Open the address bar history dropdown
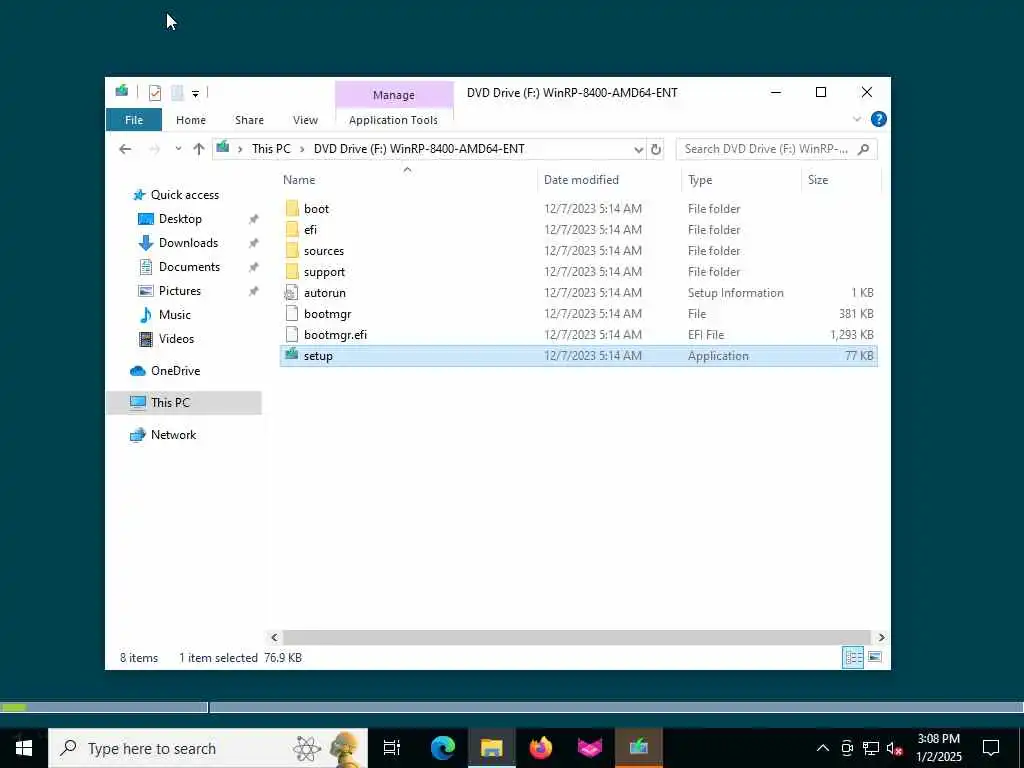 (639, 150)
